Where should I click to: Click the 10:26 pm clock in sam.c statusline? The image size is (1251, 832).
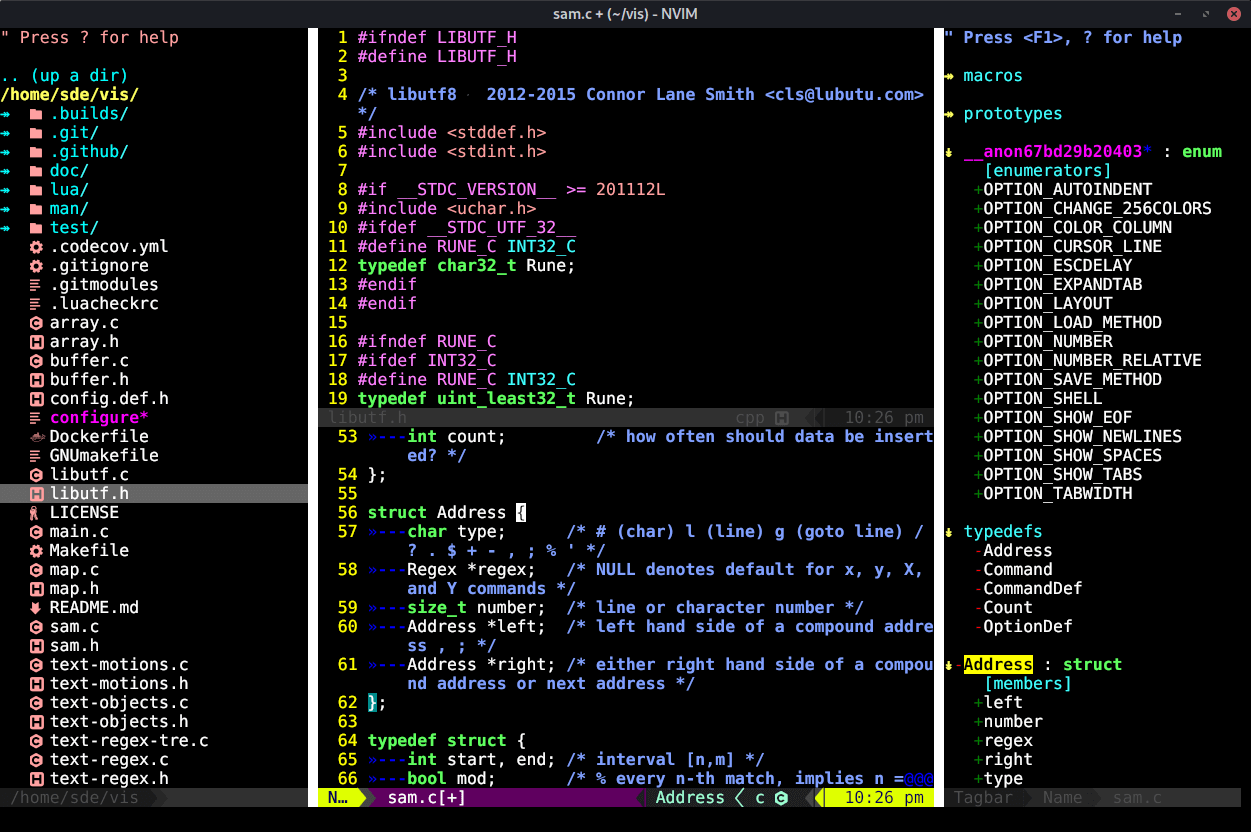tap(884, 798)
